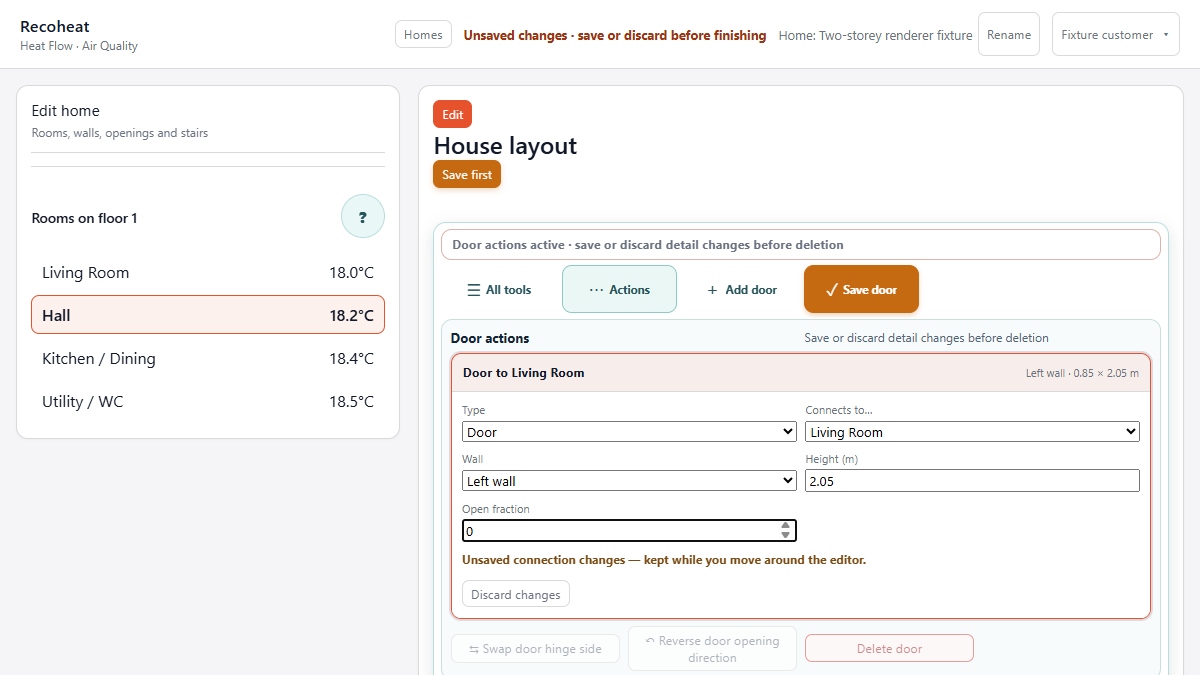Click Discard changes button
This screenshot has height=675, width=1200.
point(516,594)
